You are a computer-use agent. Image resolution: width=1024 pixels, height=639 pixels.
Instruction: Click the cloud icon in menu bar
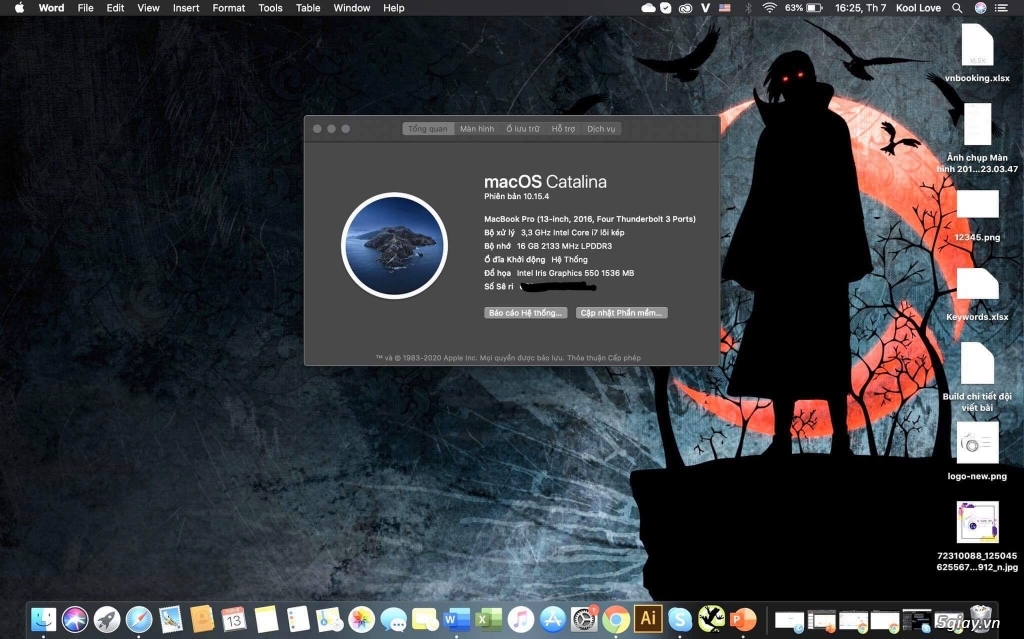(648, 8)
